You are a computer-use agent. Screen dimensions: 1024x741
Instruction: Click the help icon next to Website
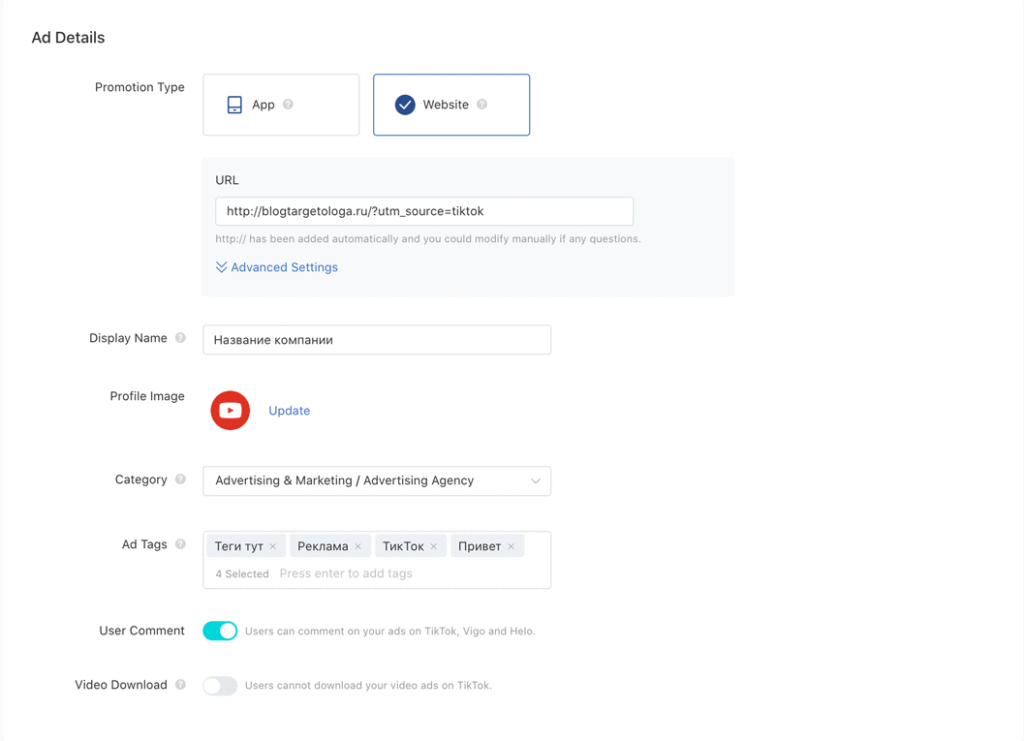(x=482, y=104)
